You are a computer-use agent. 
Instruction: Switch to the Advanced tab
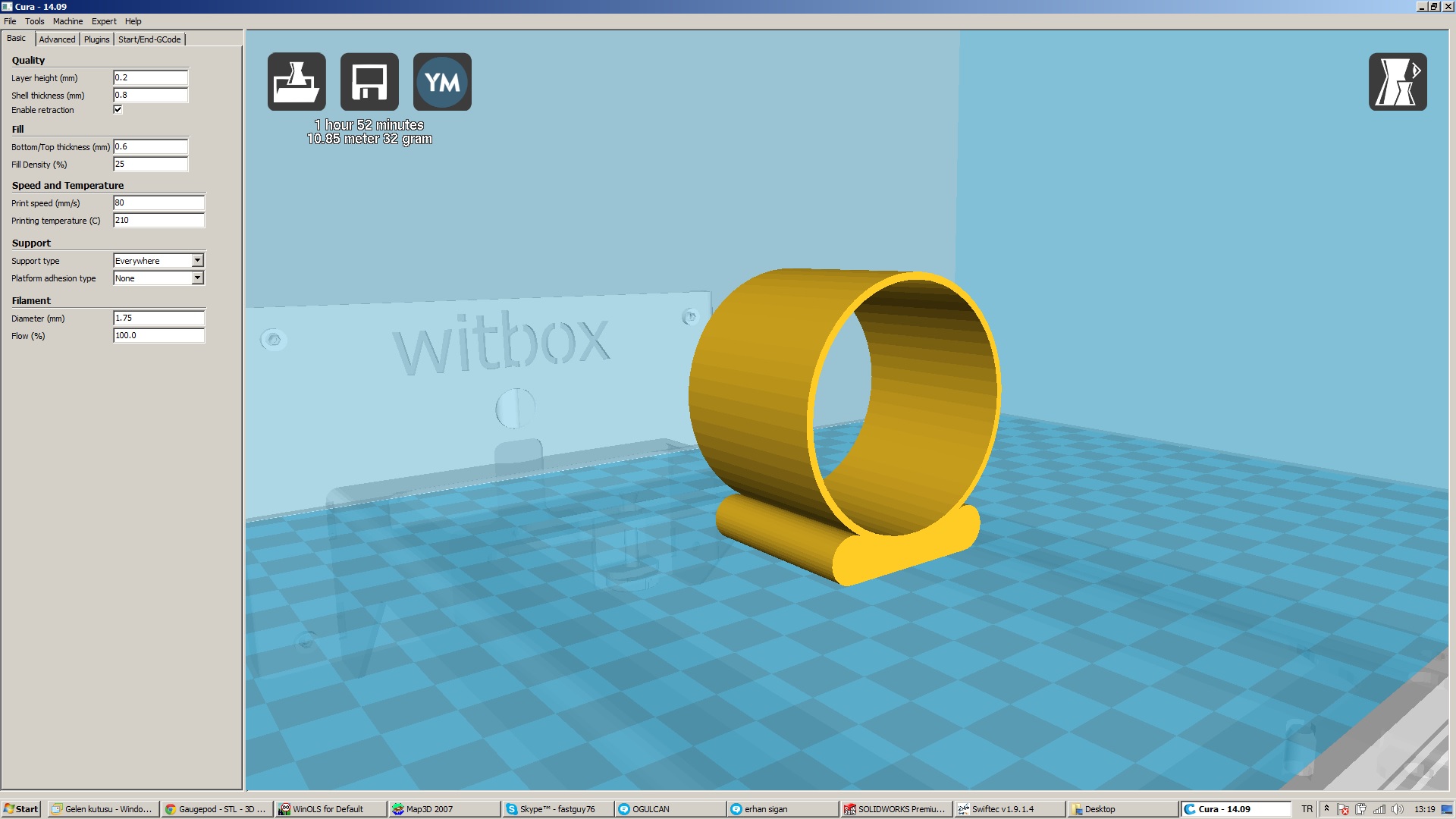pyautogui.click(x=57, y=39)
